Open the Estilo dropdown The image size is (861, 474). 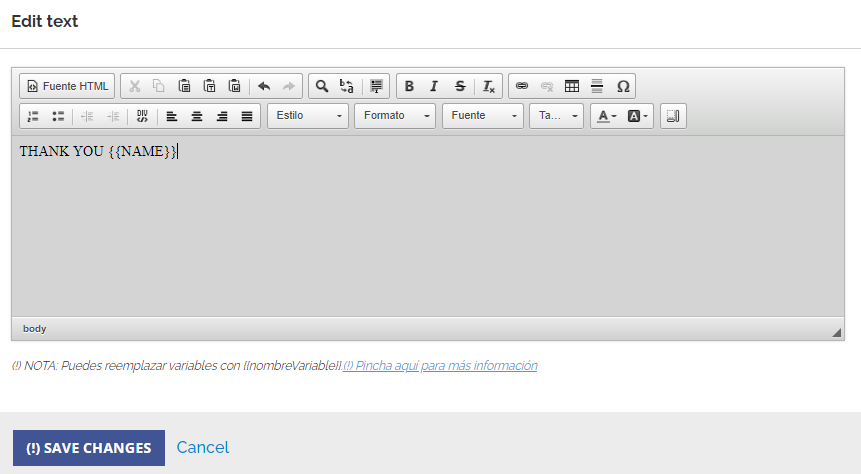pyautogui.click(x=308, y=116)
